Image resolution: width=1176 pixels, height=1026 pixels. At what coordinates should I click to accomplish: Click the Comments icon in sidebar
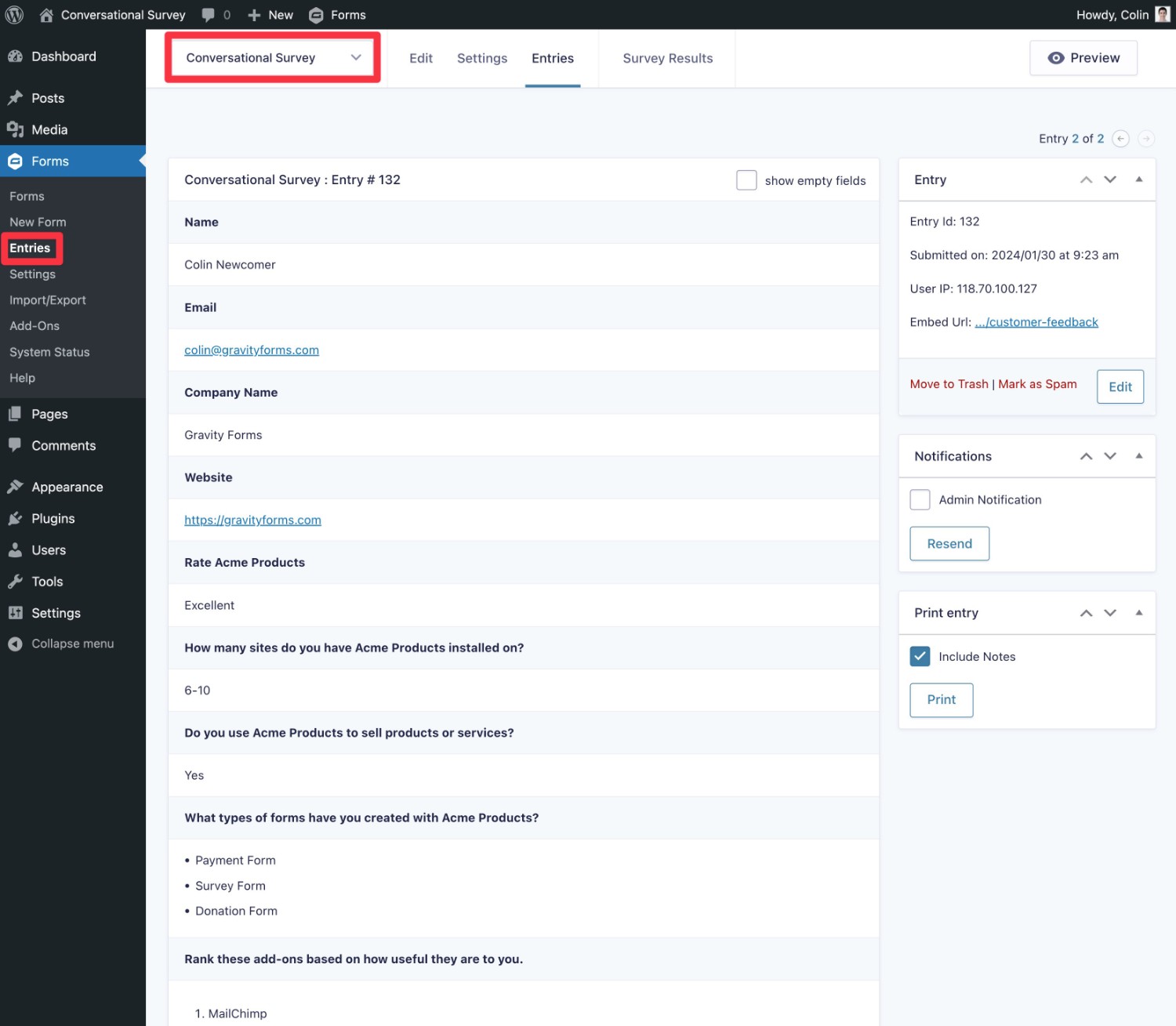(x=15, y=445)
